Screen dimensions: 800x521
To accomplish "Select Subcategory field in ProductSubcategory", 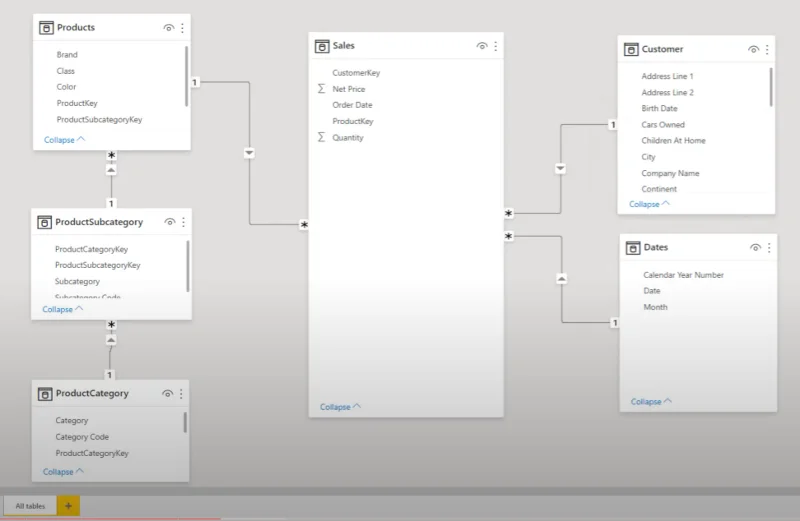I will coord(78,281).
